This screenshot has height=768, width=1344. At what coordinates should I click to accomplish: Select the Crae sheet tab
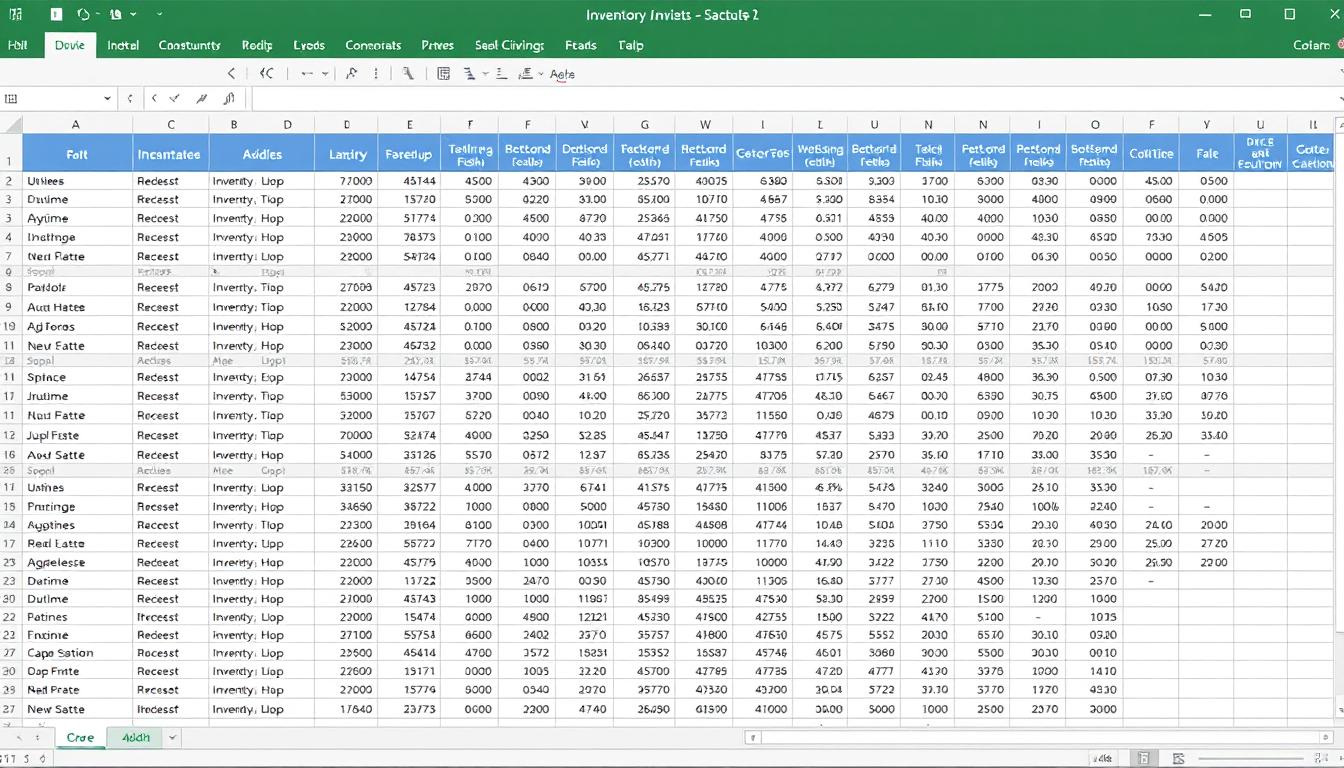tap(80, 738)
